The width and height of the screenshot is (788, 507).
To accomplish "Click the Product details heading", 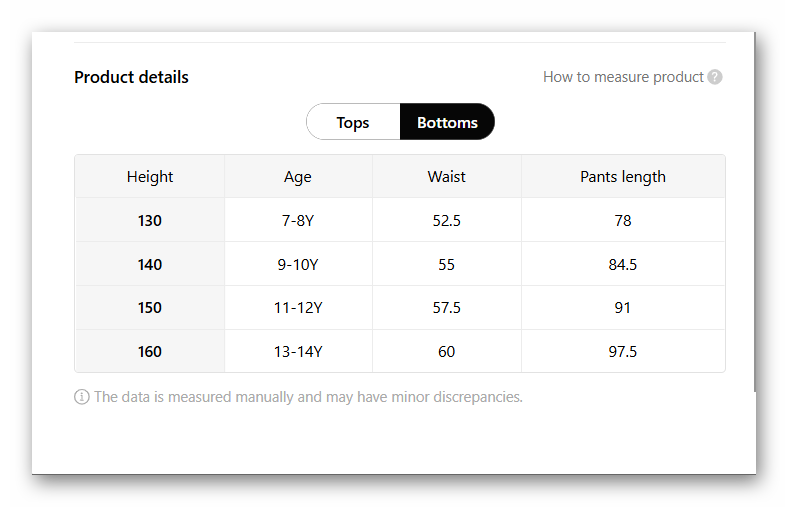I will click(x=131, y=77).
